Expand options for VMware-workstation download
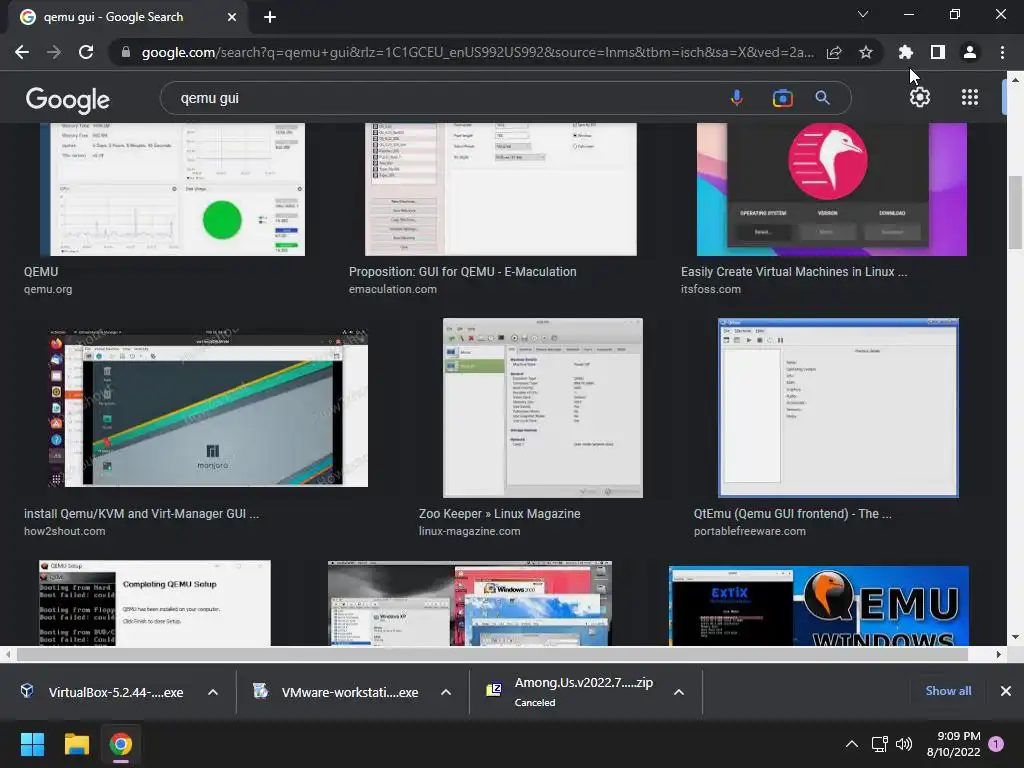Screen dimensions: 1024x768 pos(446,692)
